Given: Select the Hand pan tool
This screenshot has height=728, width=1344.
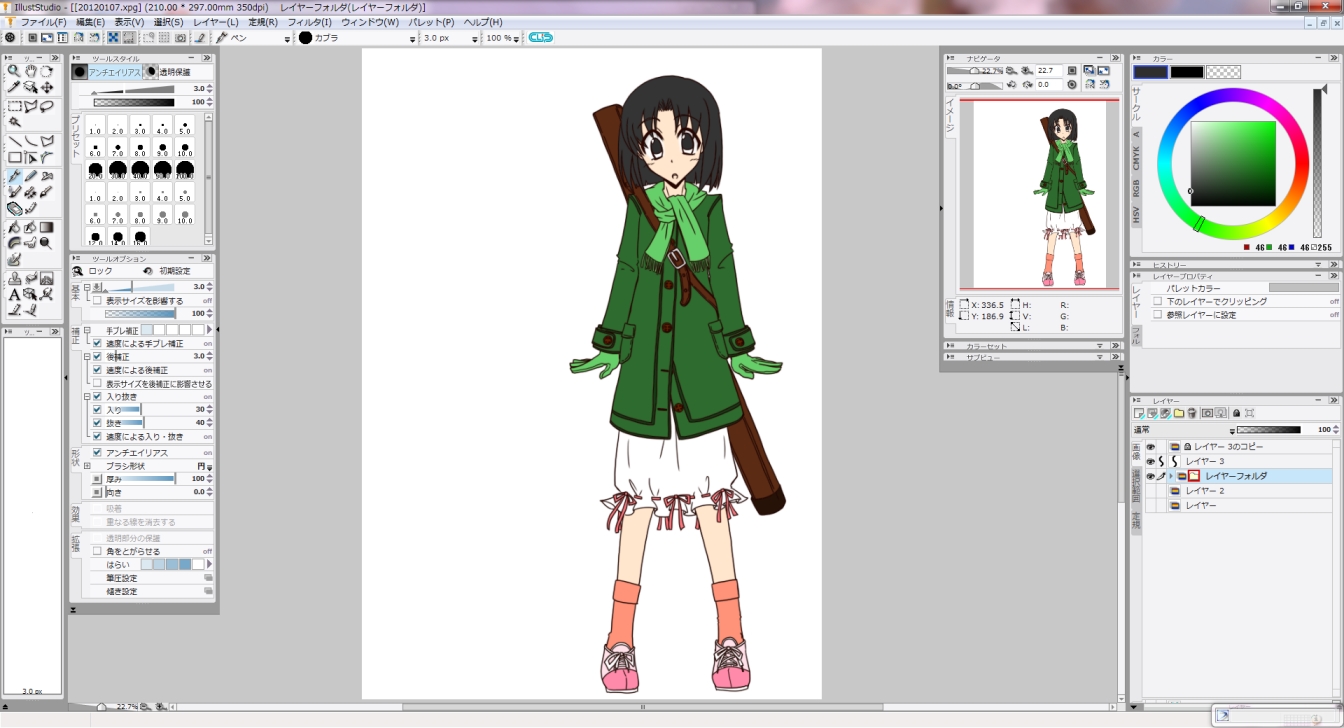Looking at the screenshot, I should 30,72.
